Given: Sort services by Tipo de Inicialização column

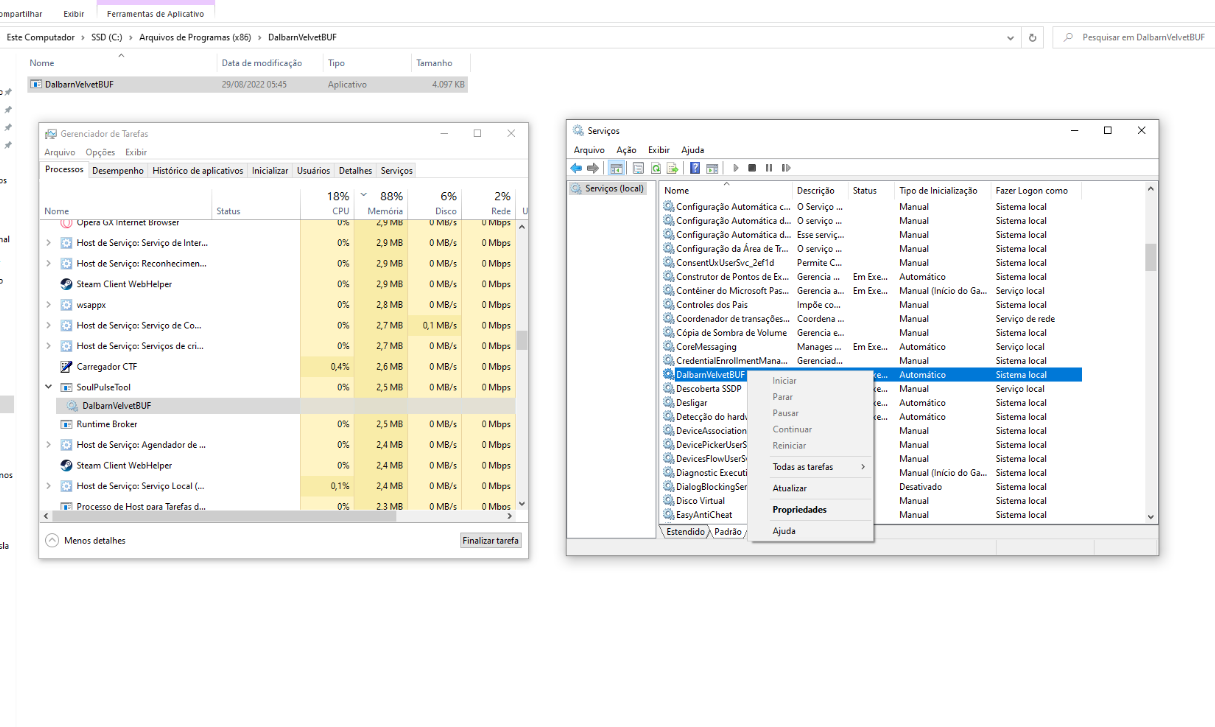Looking at the screenshot, I should point(941,190).
